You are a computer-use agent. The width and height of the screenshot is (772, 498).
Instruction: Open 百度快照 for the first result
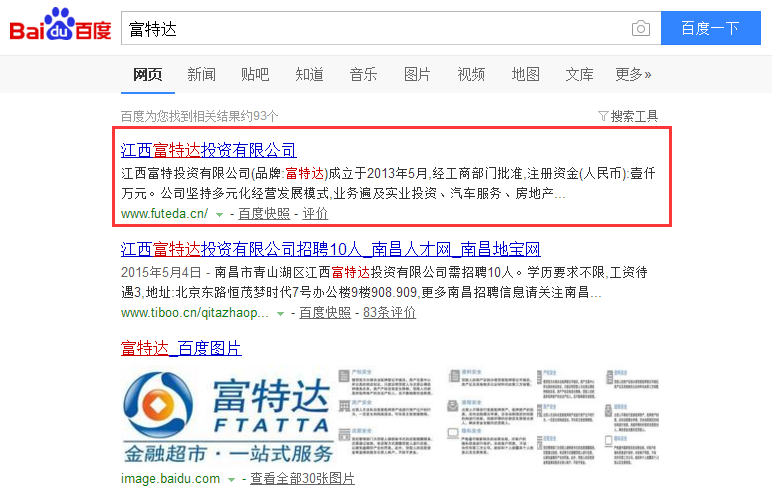265,214
